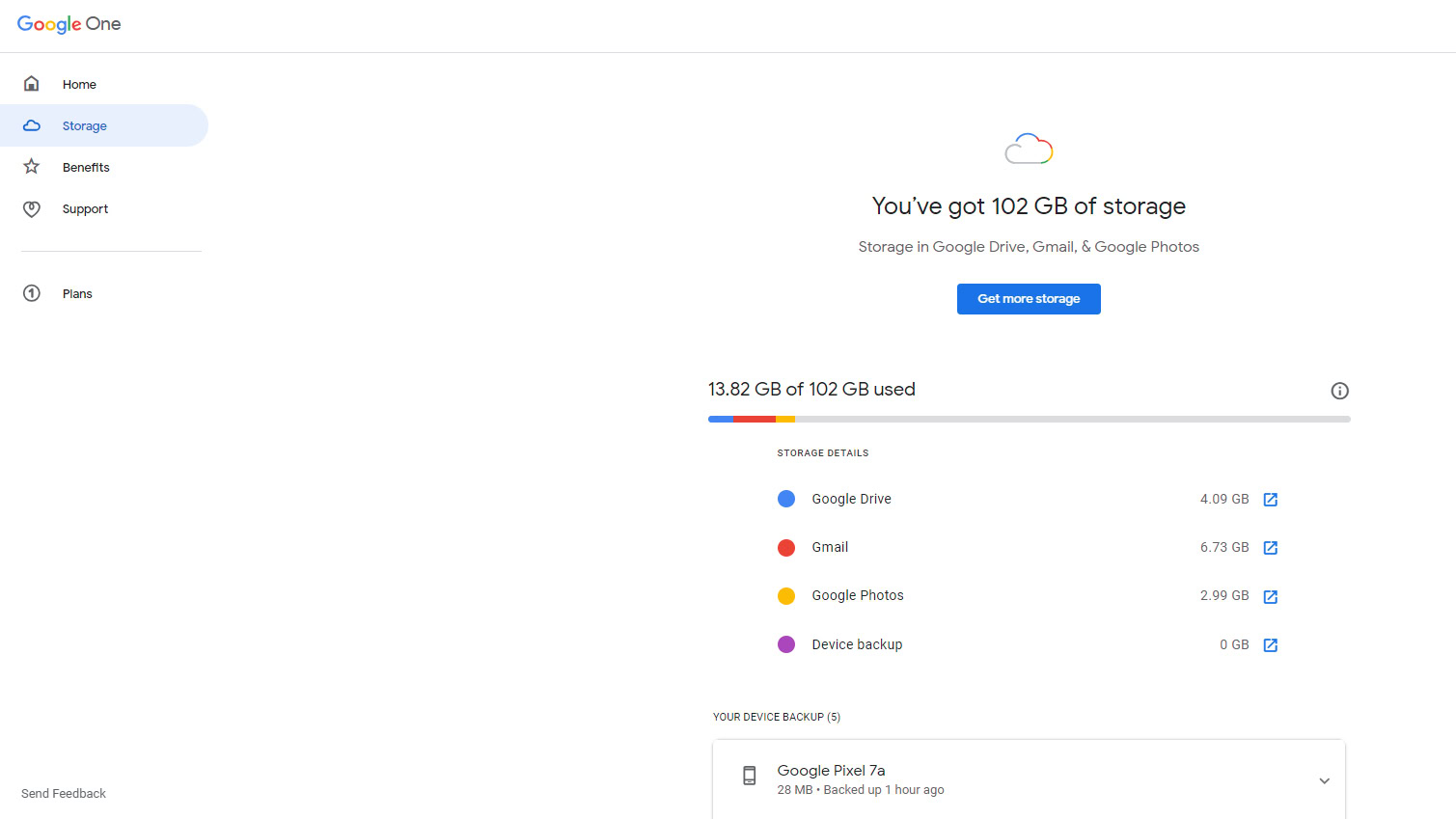1456x819 pixels.
Task: Click the Support heart shield icon
Action: coord(32,208)
